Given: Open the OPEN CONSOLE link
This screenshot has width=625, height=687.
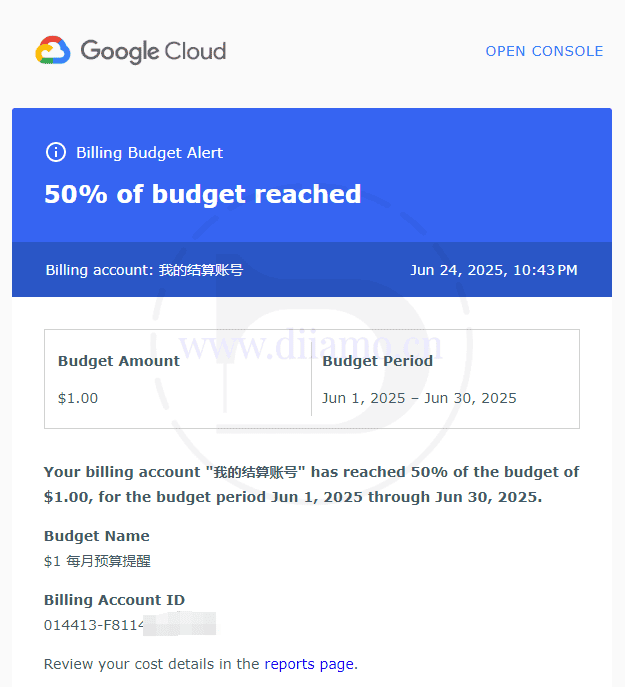Looking at the screenshot, I should [x=544, y=51].
